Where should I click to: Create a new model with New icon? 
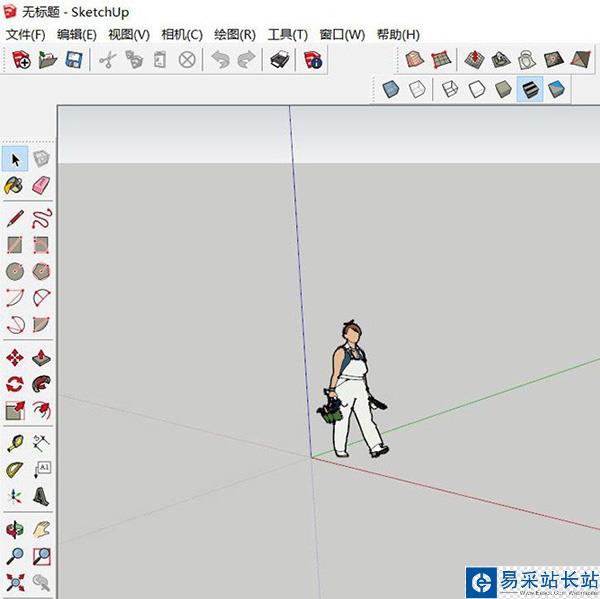21,60
